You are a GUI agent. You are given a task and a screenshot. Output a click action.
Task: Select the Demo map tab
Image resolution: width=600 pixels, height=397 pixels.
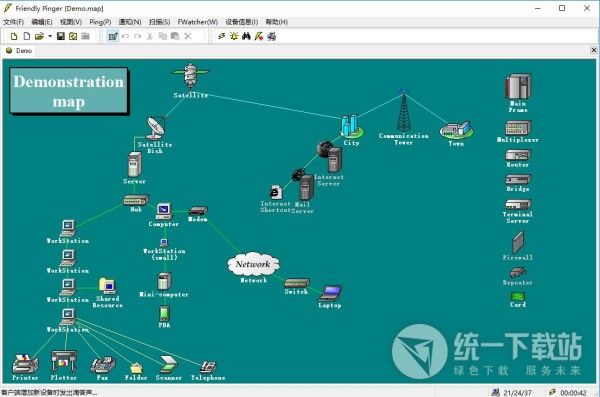[x=19, y=51]
